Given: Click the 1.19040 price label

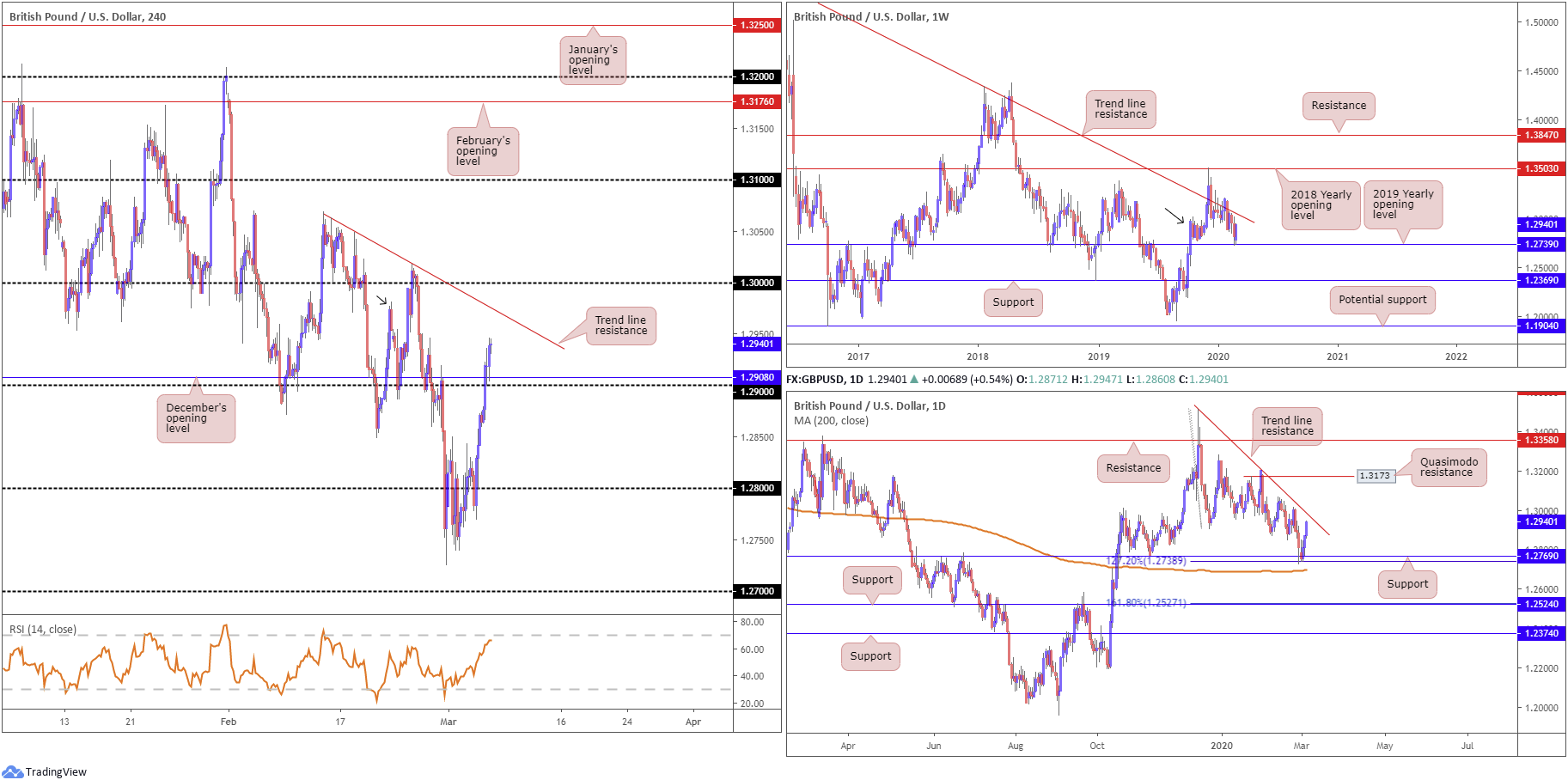Looking at the screenshot, I should pos(1541,326).
